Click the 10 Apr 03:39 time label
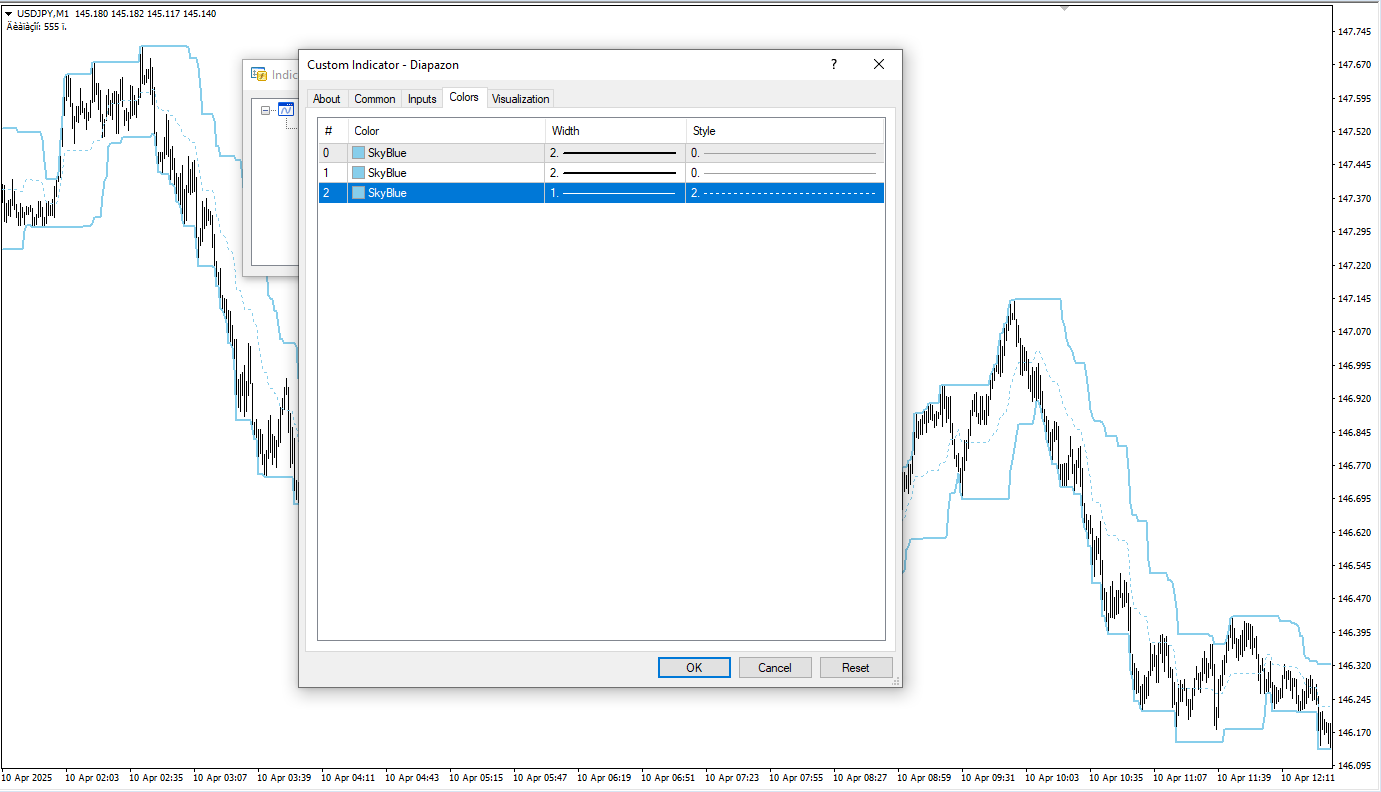This screenshot has height=792, width=1381. pyautogui.click(x=284, y=777)
